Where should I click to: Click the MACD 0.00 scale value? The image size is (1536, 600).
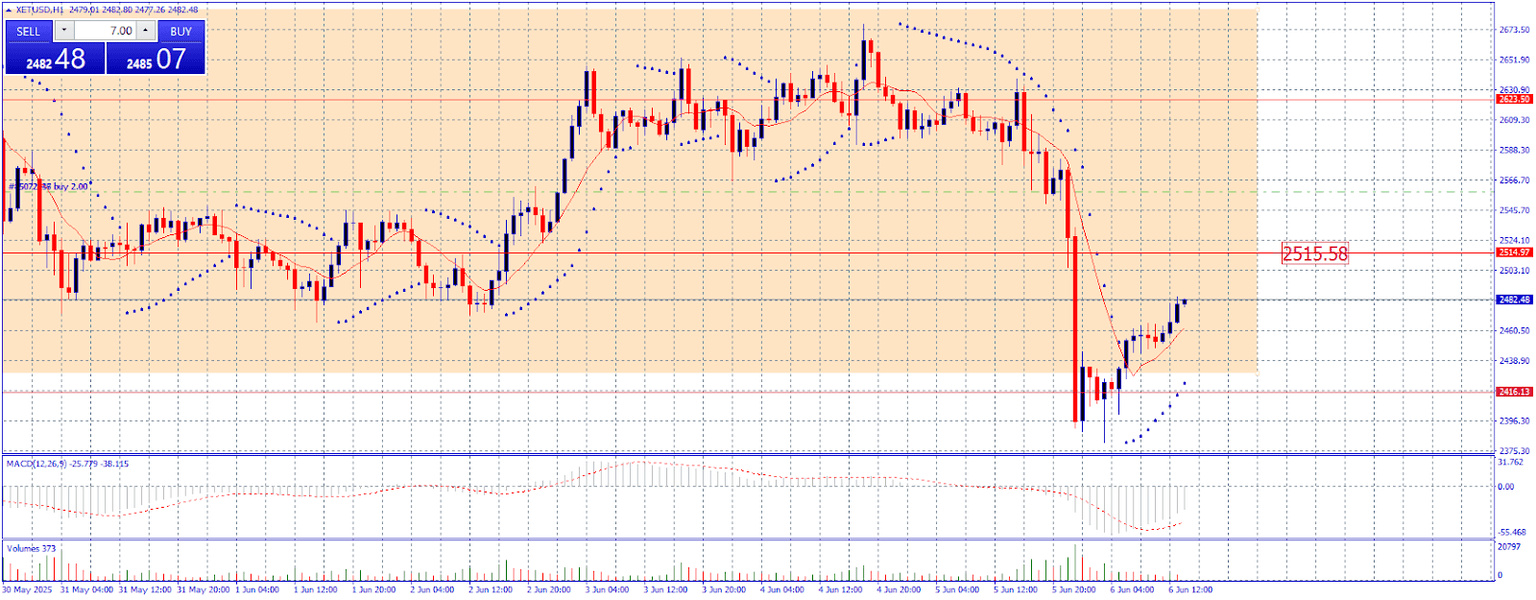coord(1507,487)
